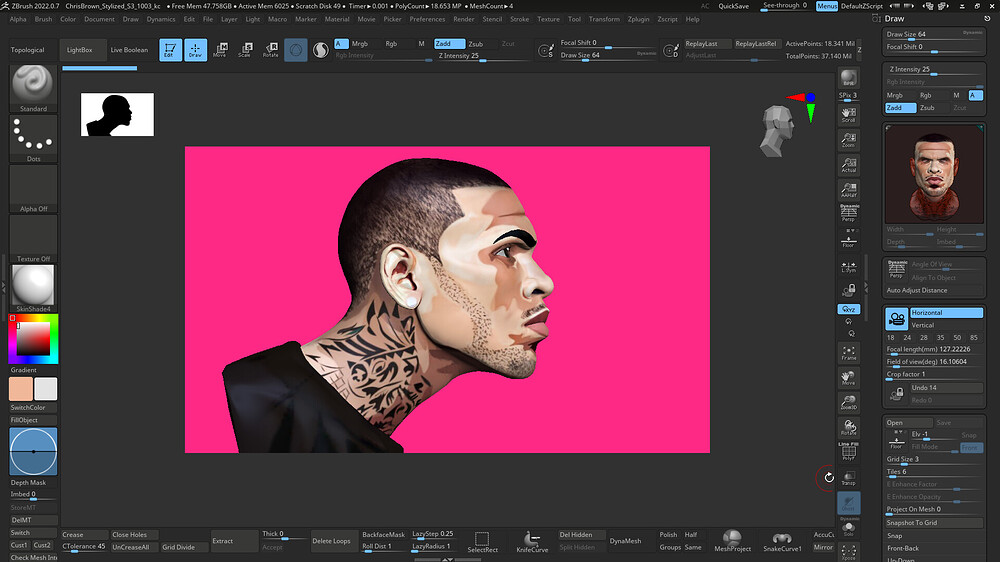Image resolution: width=1000 pixels, height=562 pixels.
Task: Click the LightBox button
Action: coord(80,50)
